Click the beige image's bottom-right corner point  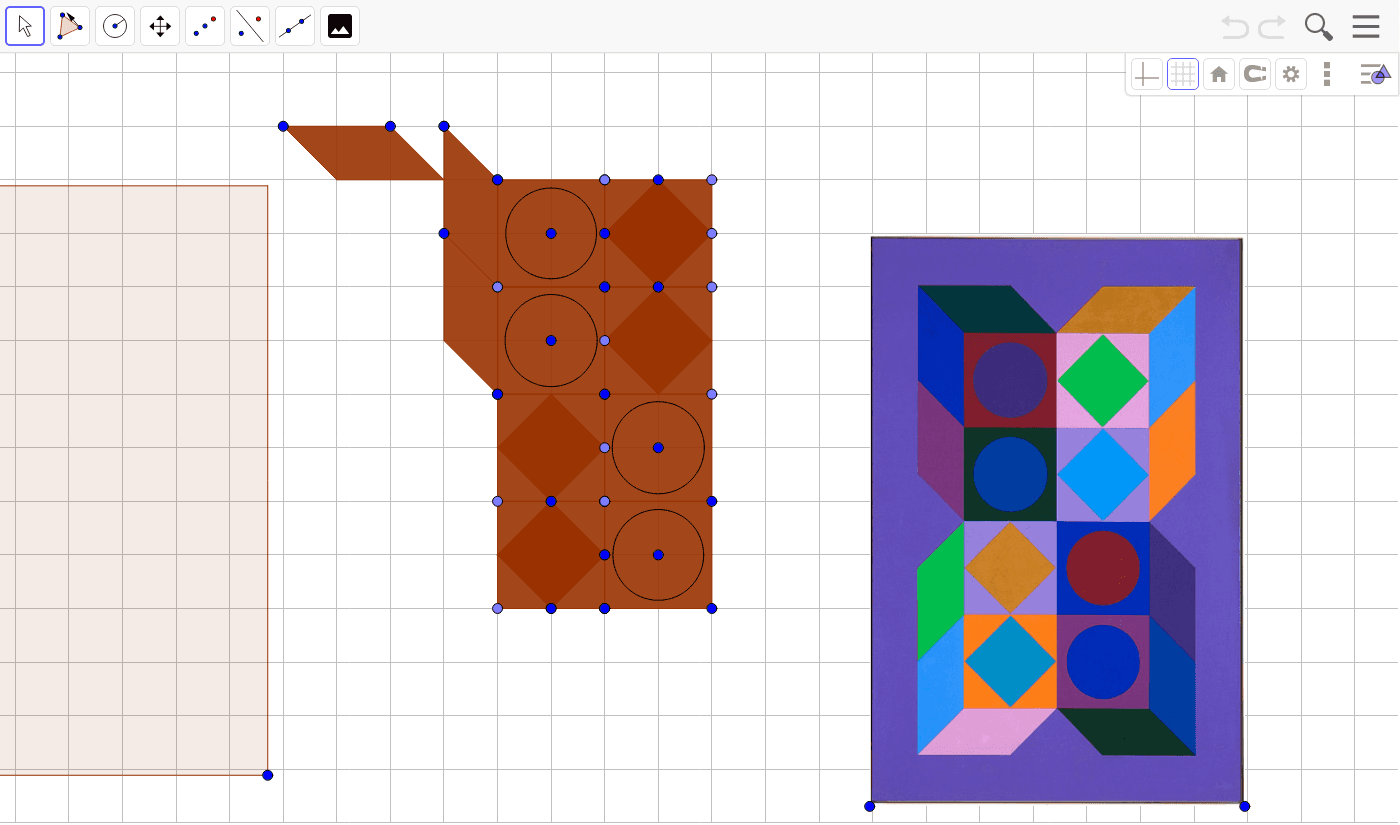[267, 775]
